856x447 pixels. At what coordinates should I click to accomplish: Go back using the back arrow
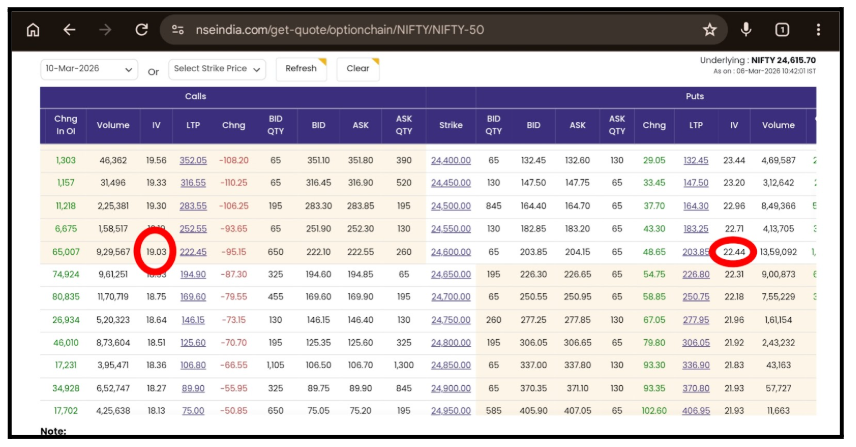(69, 30)
